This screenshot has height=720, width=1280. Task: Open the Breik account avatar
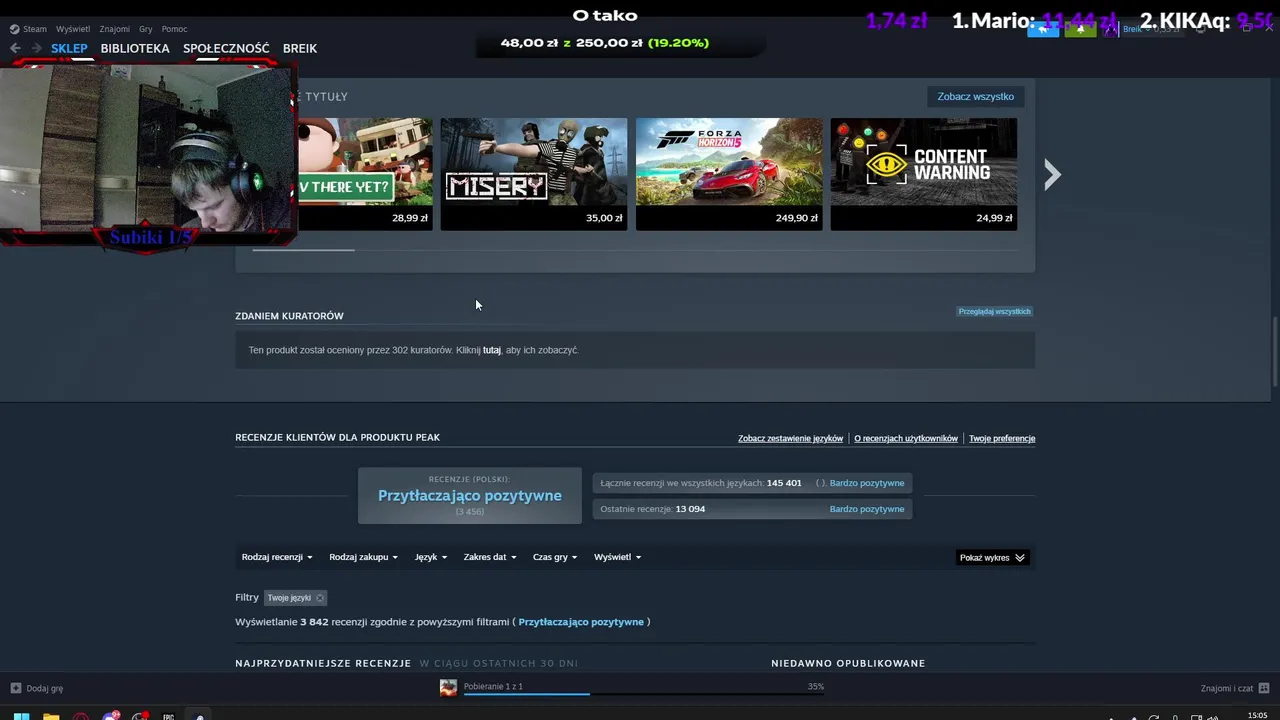[1110, 29]
